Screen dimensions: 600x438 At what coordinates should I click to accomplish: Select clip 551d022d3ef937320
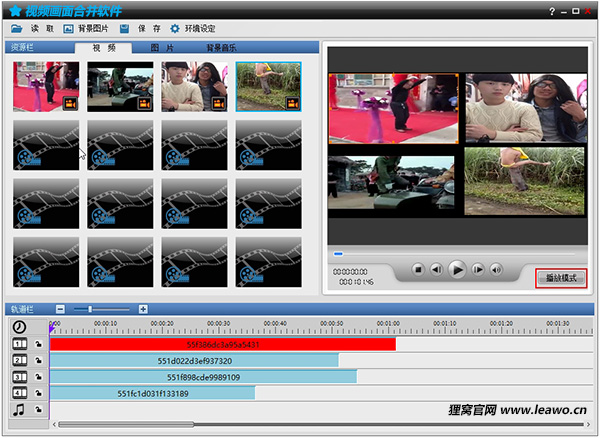pyautogui.click(x=194, y=361)
